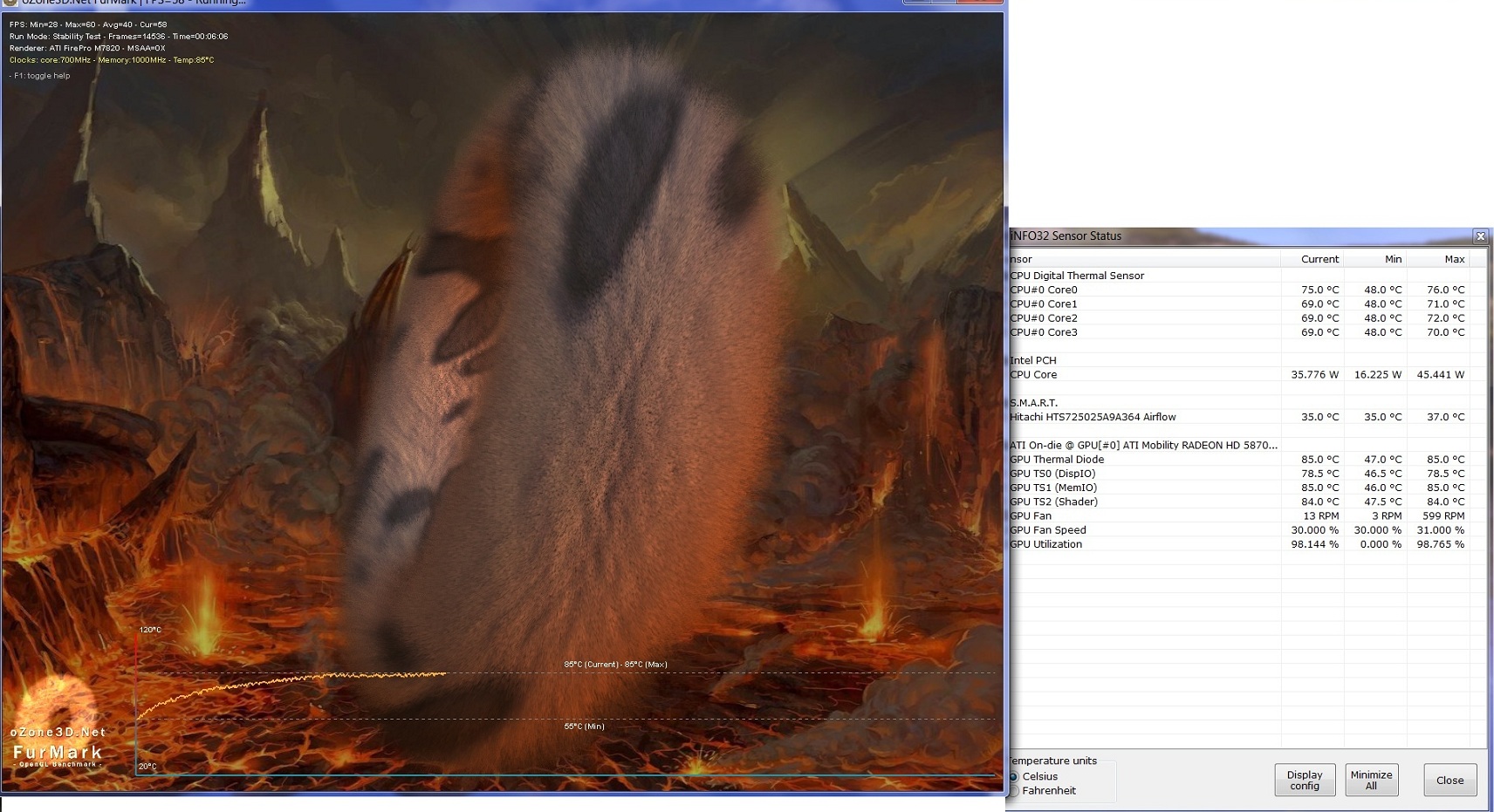Select the GPU Utilization row label
Viewport: 1494px width, 812px height.
point(1046,544)
